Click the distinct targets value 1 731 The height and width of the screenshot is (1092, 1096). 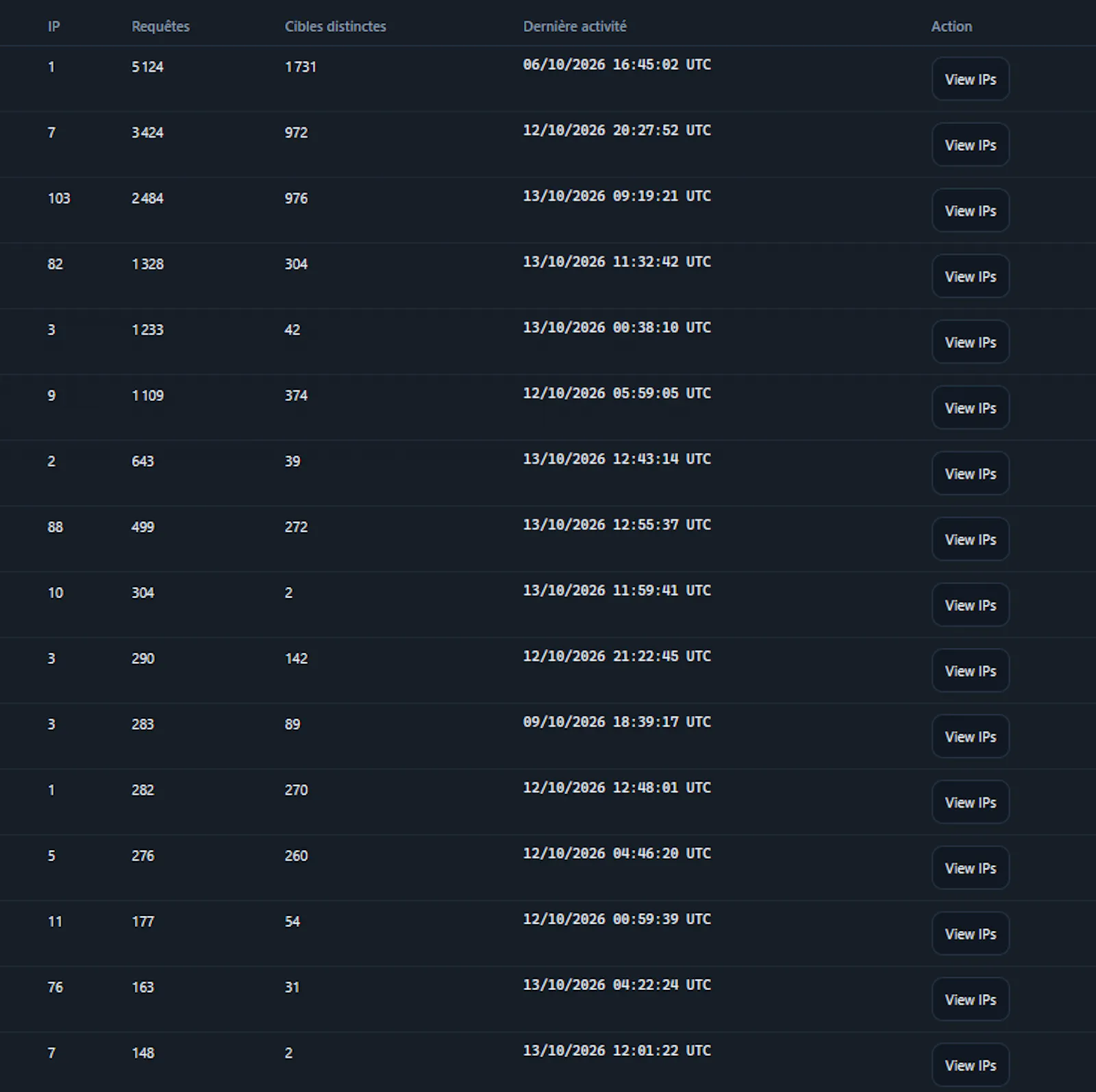301,67
